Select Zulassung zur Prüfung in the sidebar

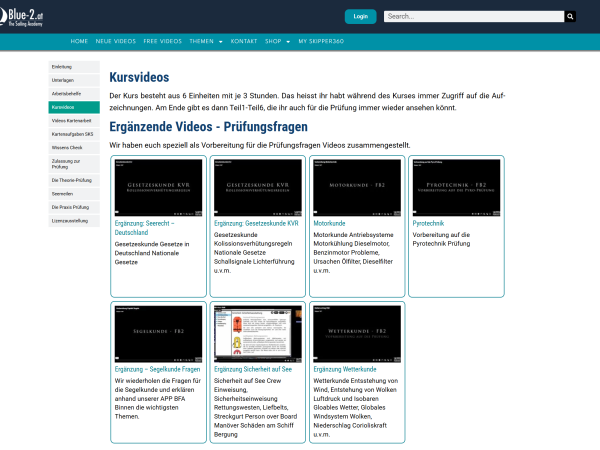(x=74, y=164)
